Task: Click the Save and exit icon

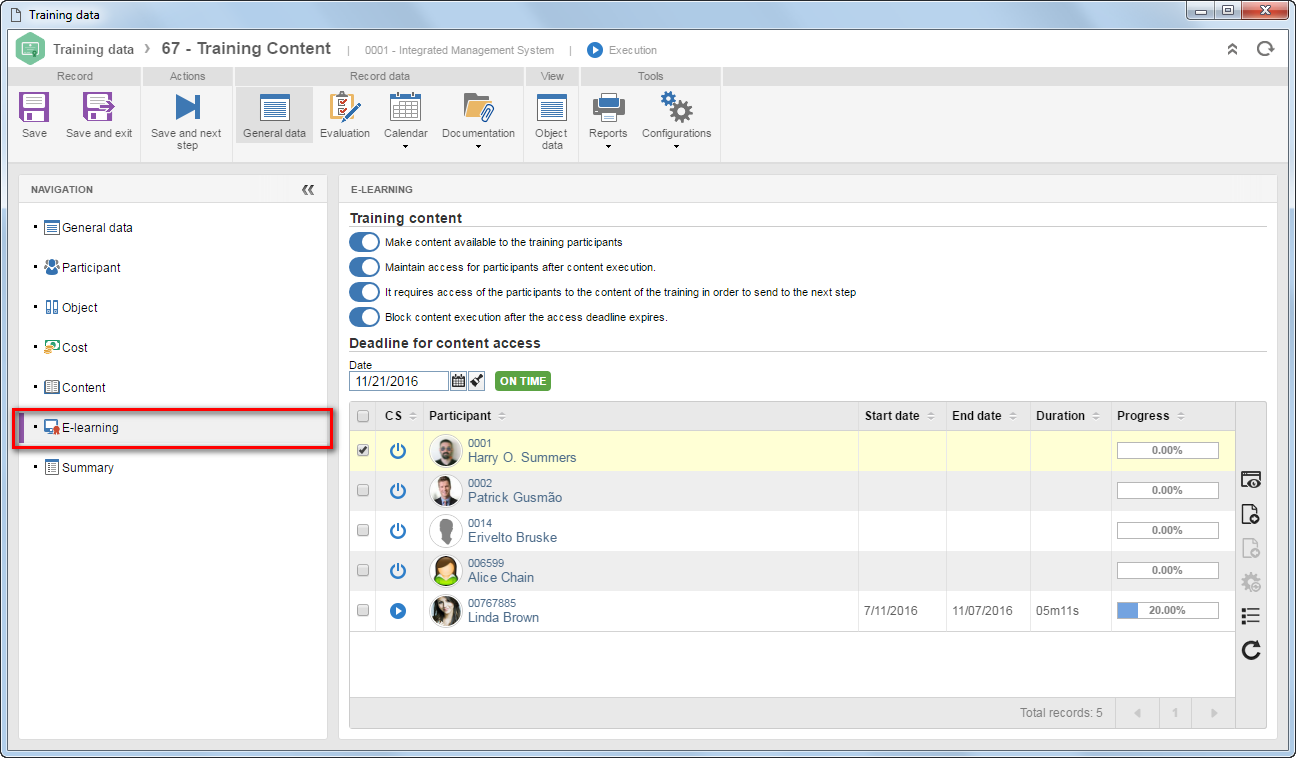Action: pyautogui.click(x=99, y=108)
